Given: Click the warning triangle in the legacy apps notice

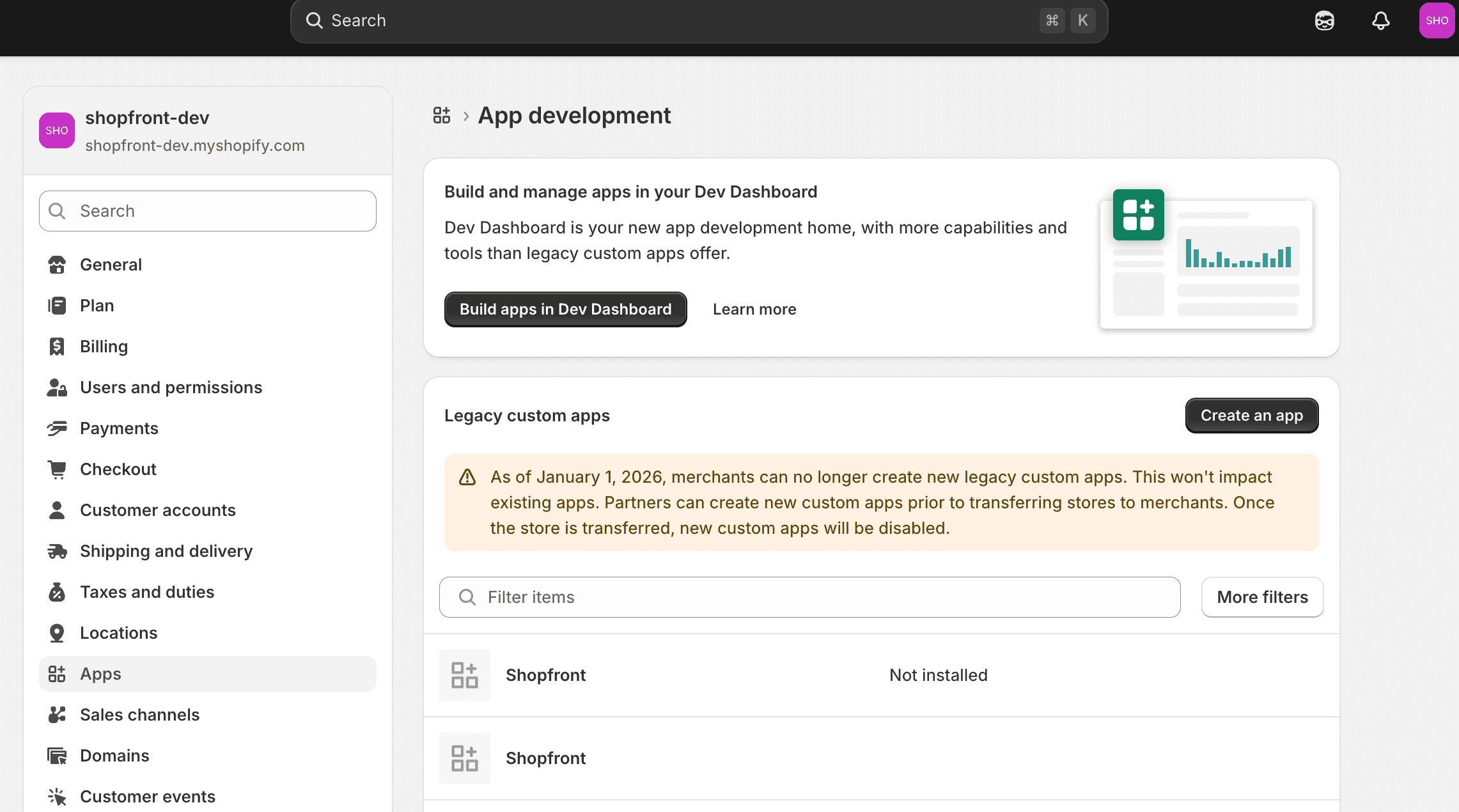Looking at the screenshot, I should (467, 477).
